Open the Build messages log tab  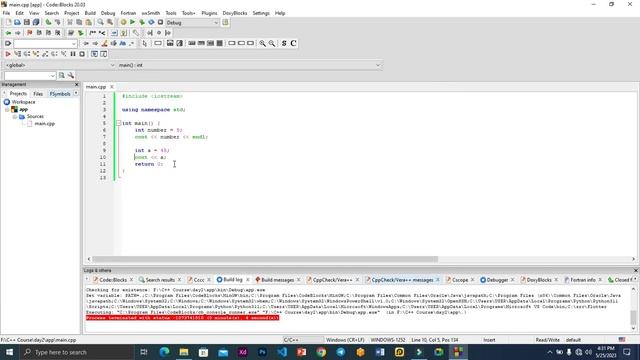(278, 280)
